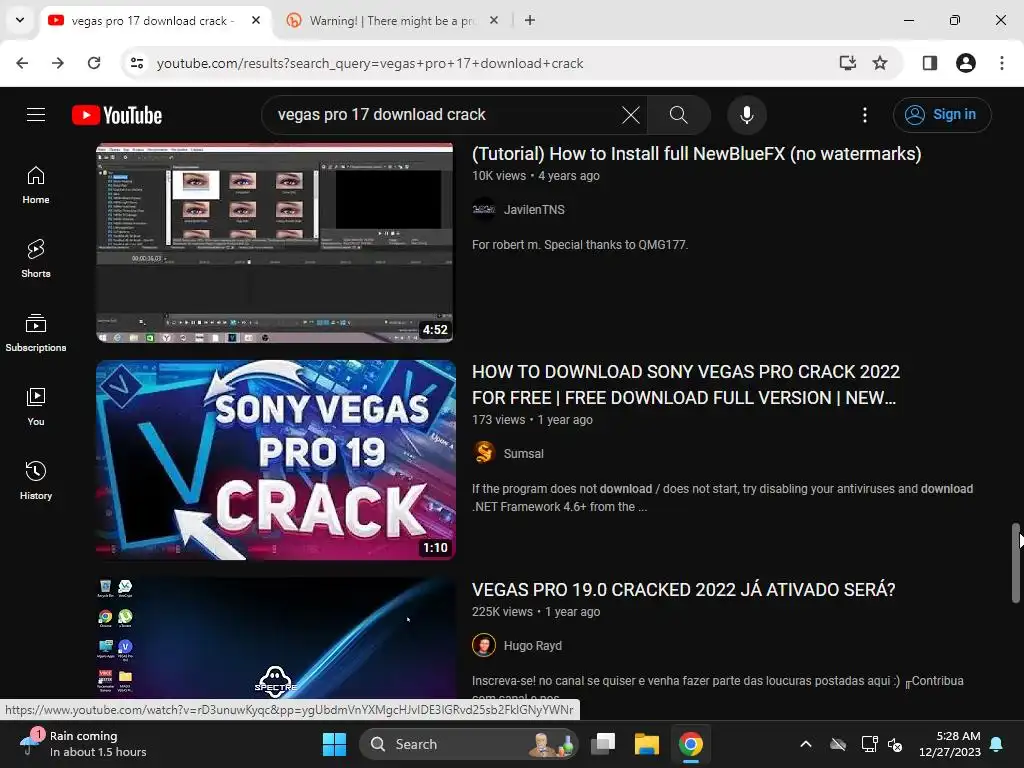Image resolution: width=1024 pixels, height=768 pixels.
Task: Clear the YouTube search query
Action: [x=630, y=115]
